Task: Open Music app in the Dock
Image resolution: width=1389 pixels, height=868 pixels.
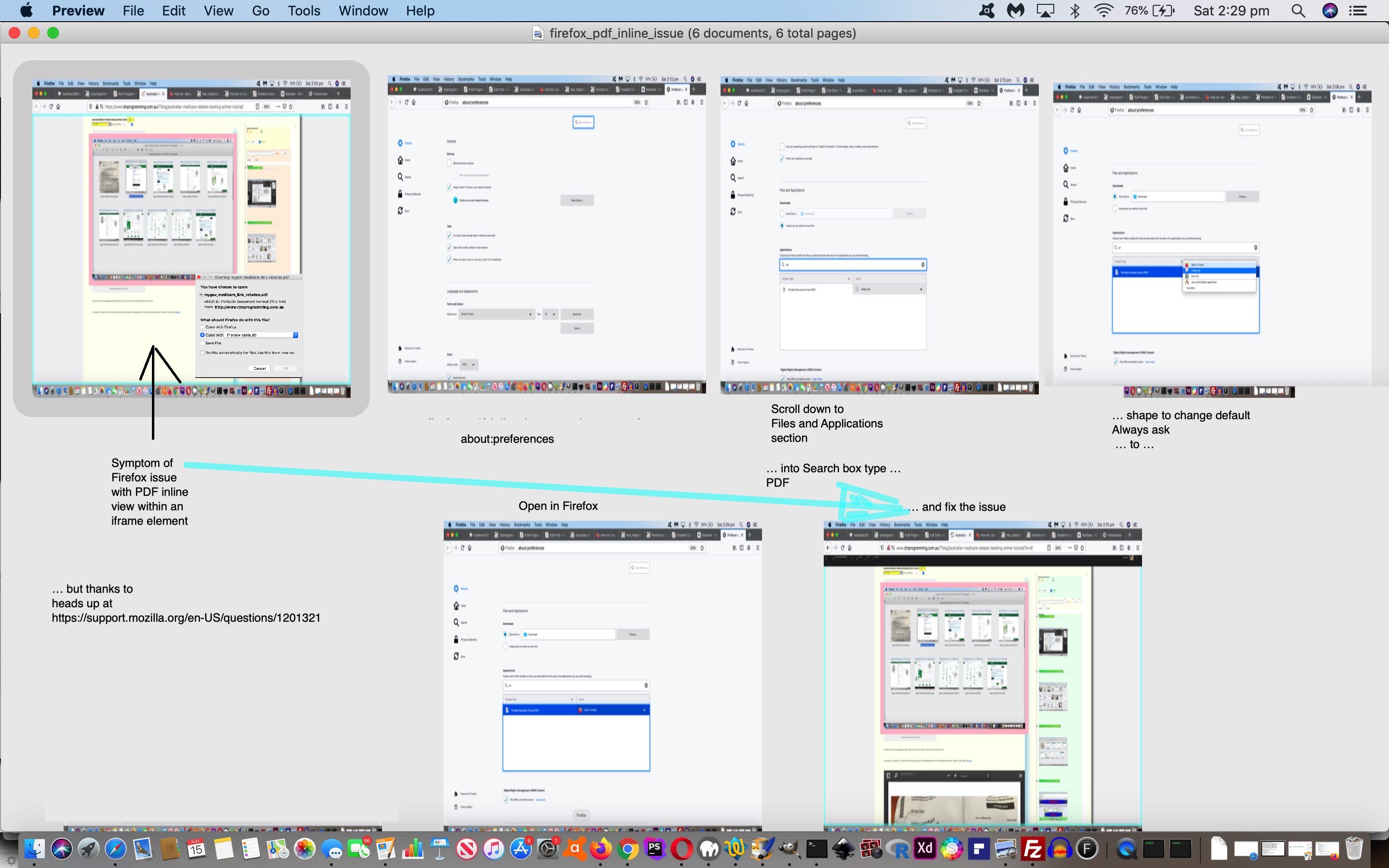Action: click(x=493, y=849)
